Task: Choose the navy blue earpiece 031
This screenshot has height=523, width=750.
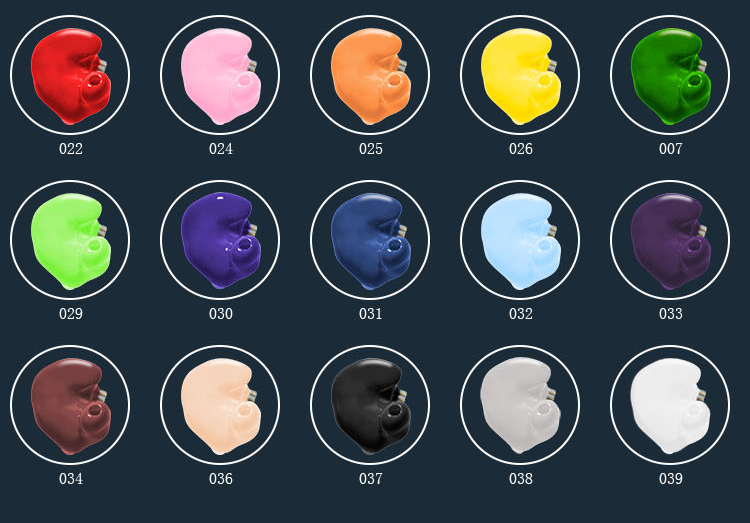Action: click(x=370, y=240)
